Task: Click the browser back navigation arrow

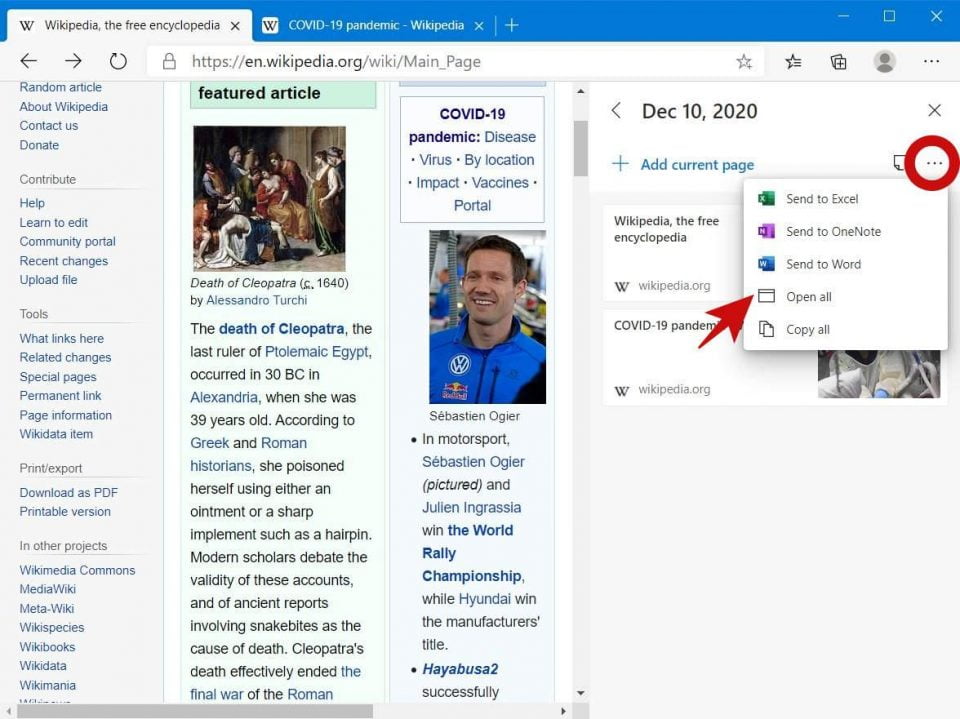Action: [28, 60]
